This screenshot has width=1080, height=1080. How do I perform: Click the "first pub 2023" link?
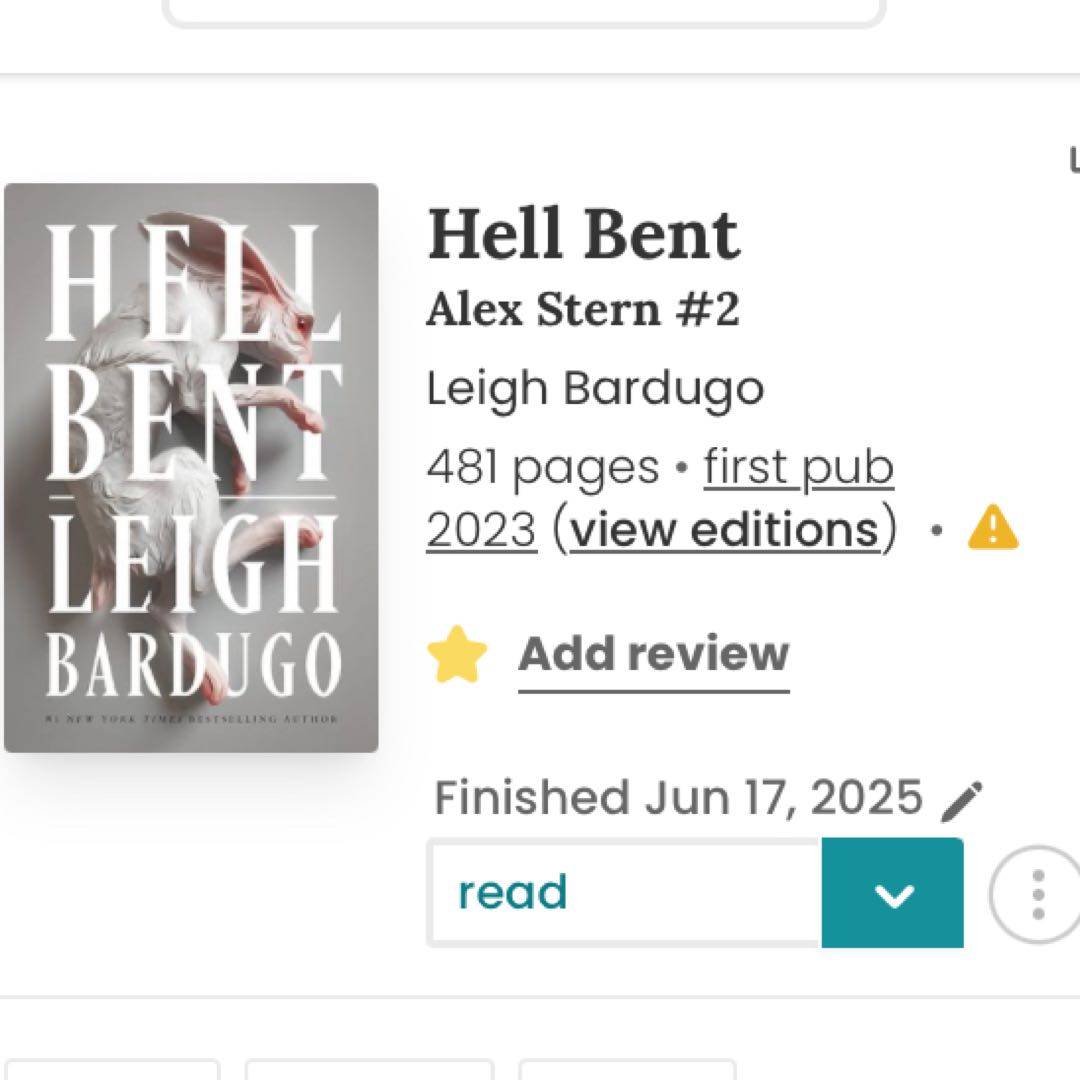660,497
